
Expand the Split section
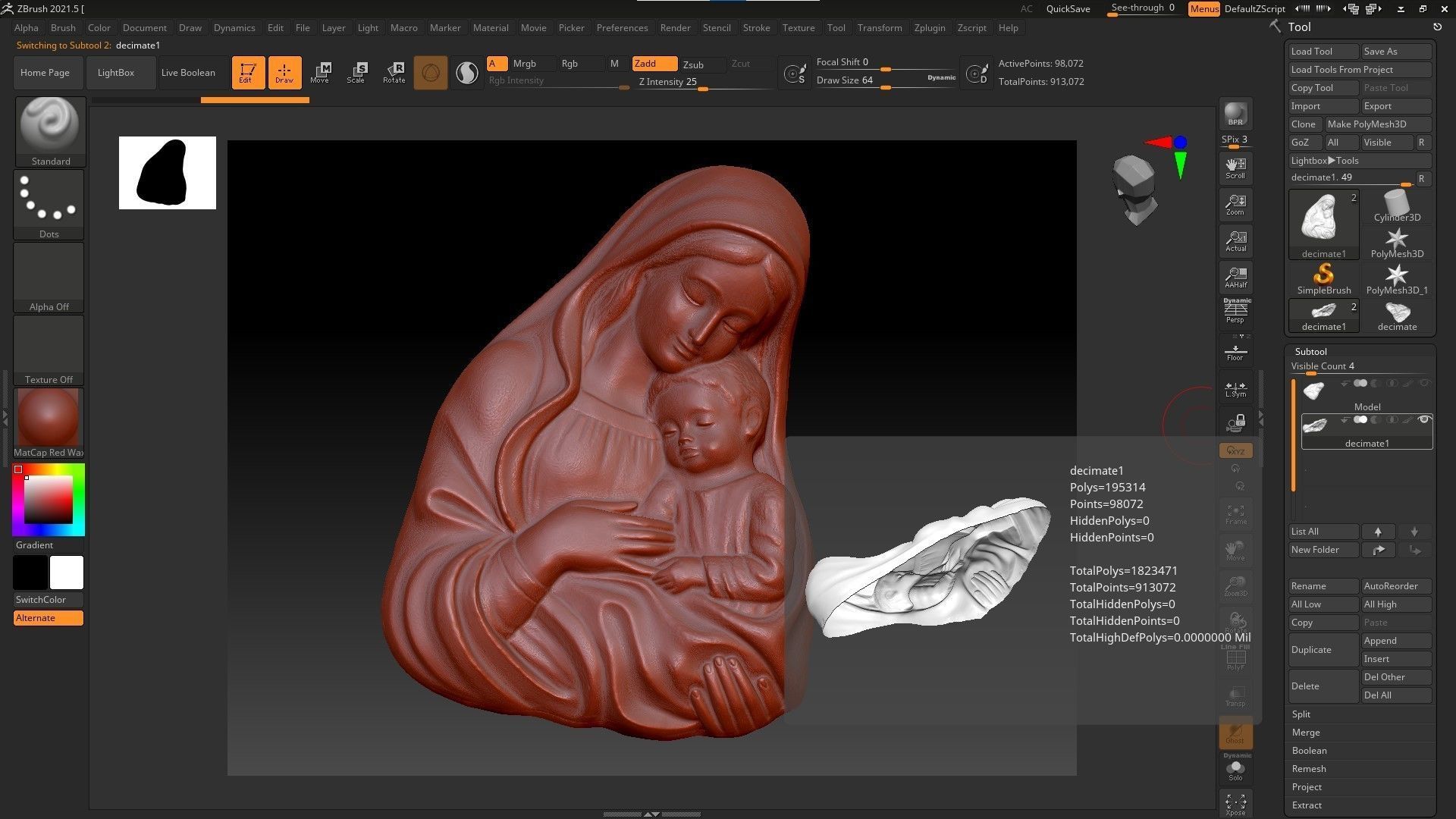pos(1301,714)
